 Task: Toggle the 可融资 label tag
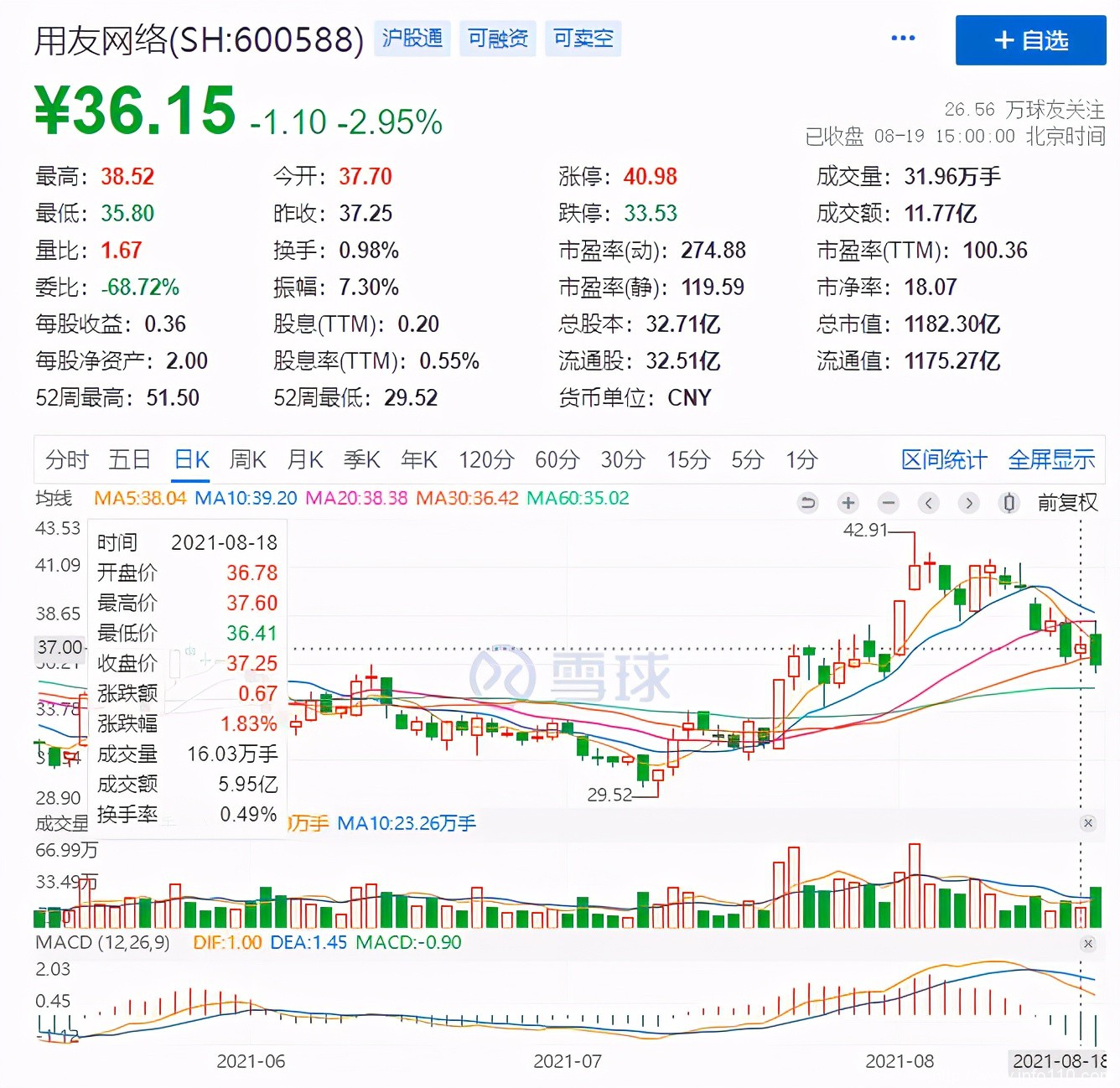(497, 38)
